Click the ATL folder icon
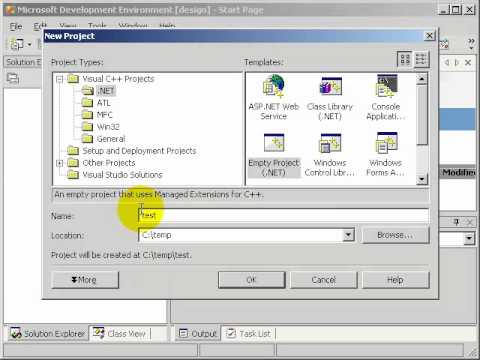Image resolution: width=480 pixels, height=360 pixels. [87, 103]
